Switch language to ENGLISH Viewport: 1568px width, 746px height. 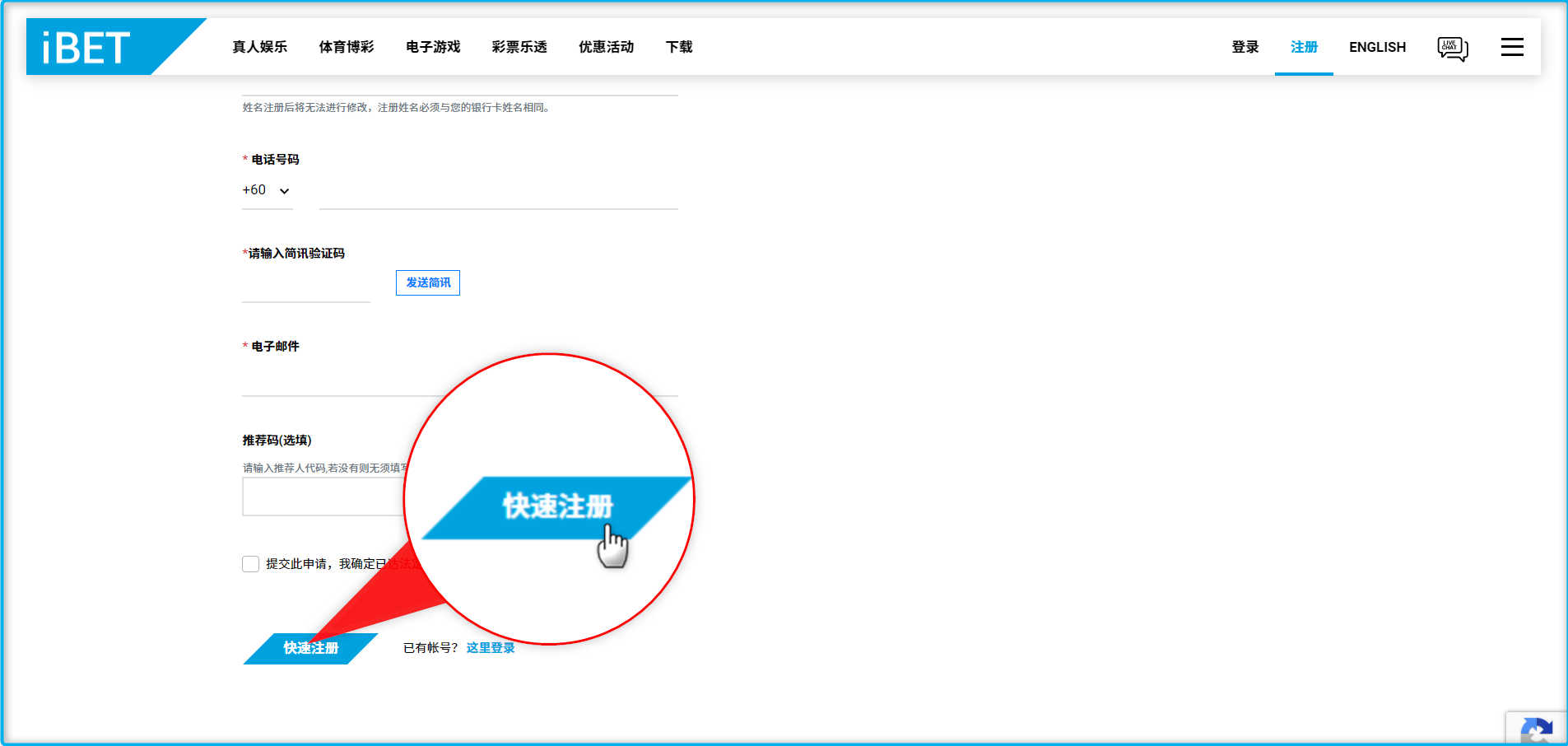click(1376, 47)
